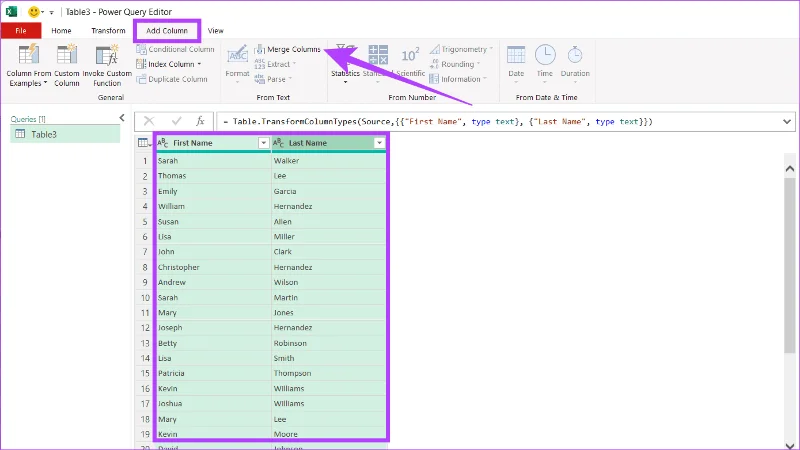This screenshot has width=800, height=450.
Task: Select row number 5
Action: pos(145,221)
